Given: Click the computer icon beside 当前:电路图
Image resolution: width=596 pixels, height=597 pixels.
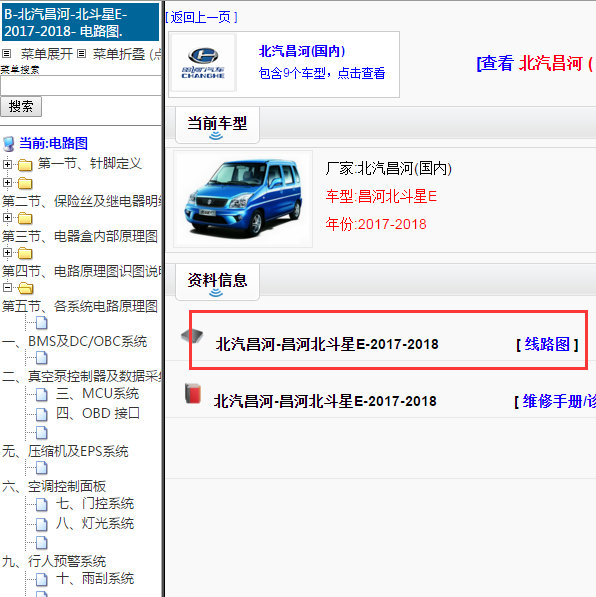Looking at the screenshot, I should tap(9, 144).
